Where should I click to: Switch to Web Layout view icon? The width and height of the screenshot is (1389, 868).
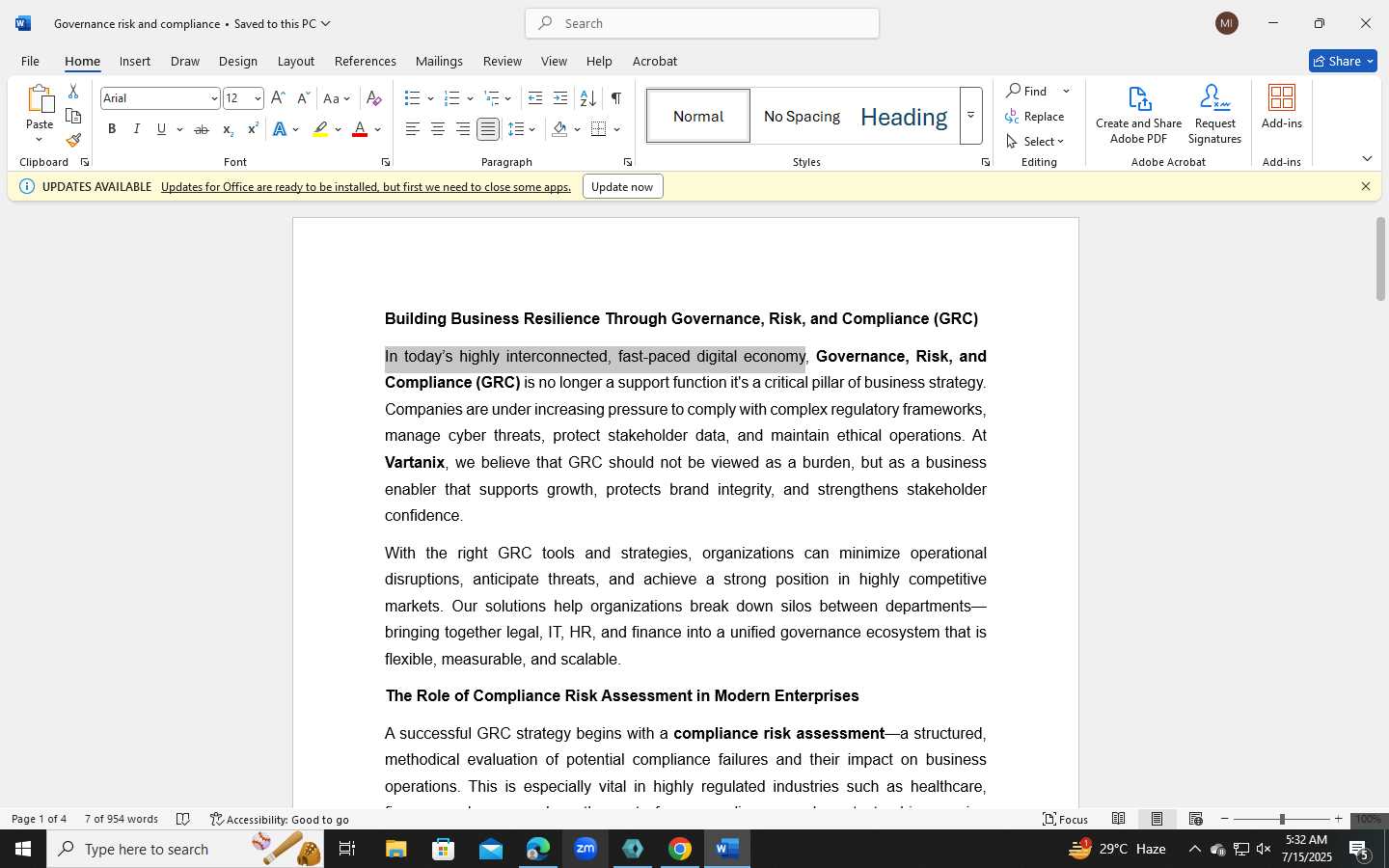coord(1196,819)
